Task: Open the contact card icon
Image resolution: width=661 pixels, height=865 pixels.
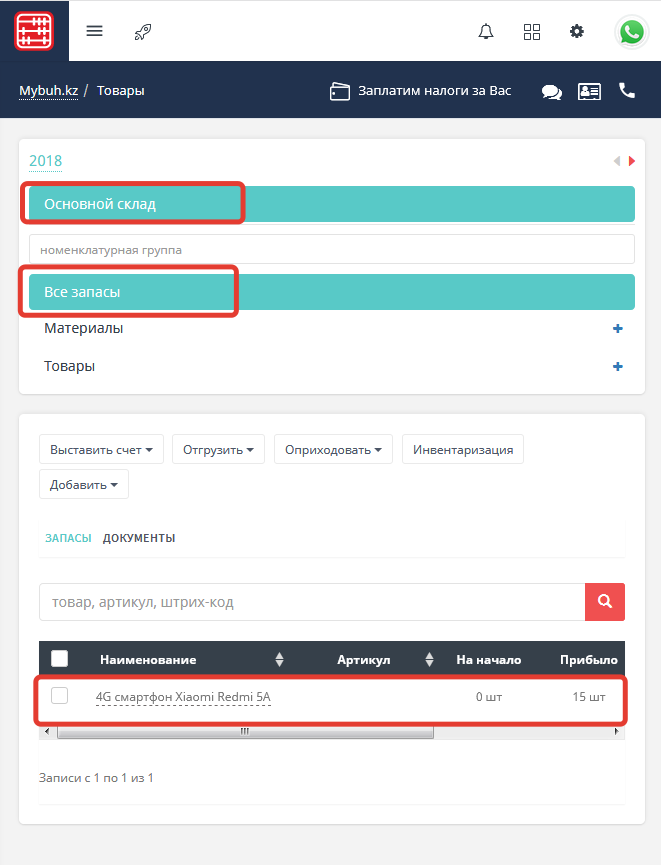Action: coord(589,92)
